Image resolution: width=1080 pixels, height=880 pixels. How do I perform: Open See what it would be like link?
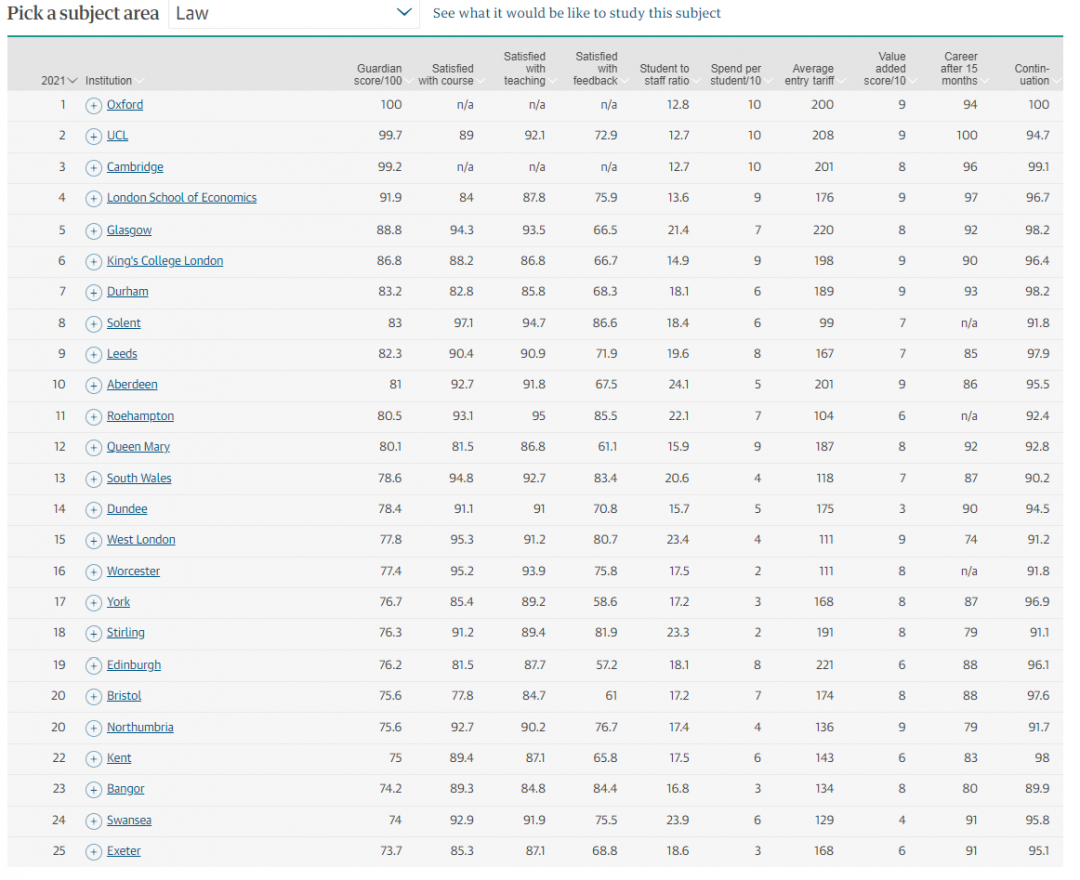click(576, 13)
